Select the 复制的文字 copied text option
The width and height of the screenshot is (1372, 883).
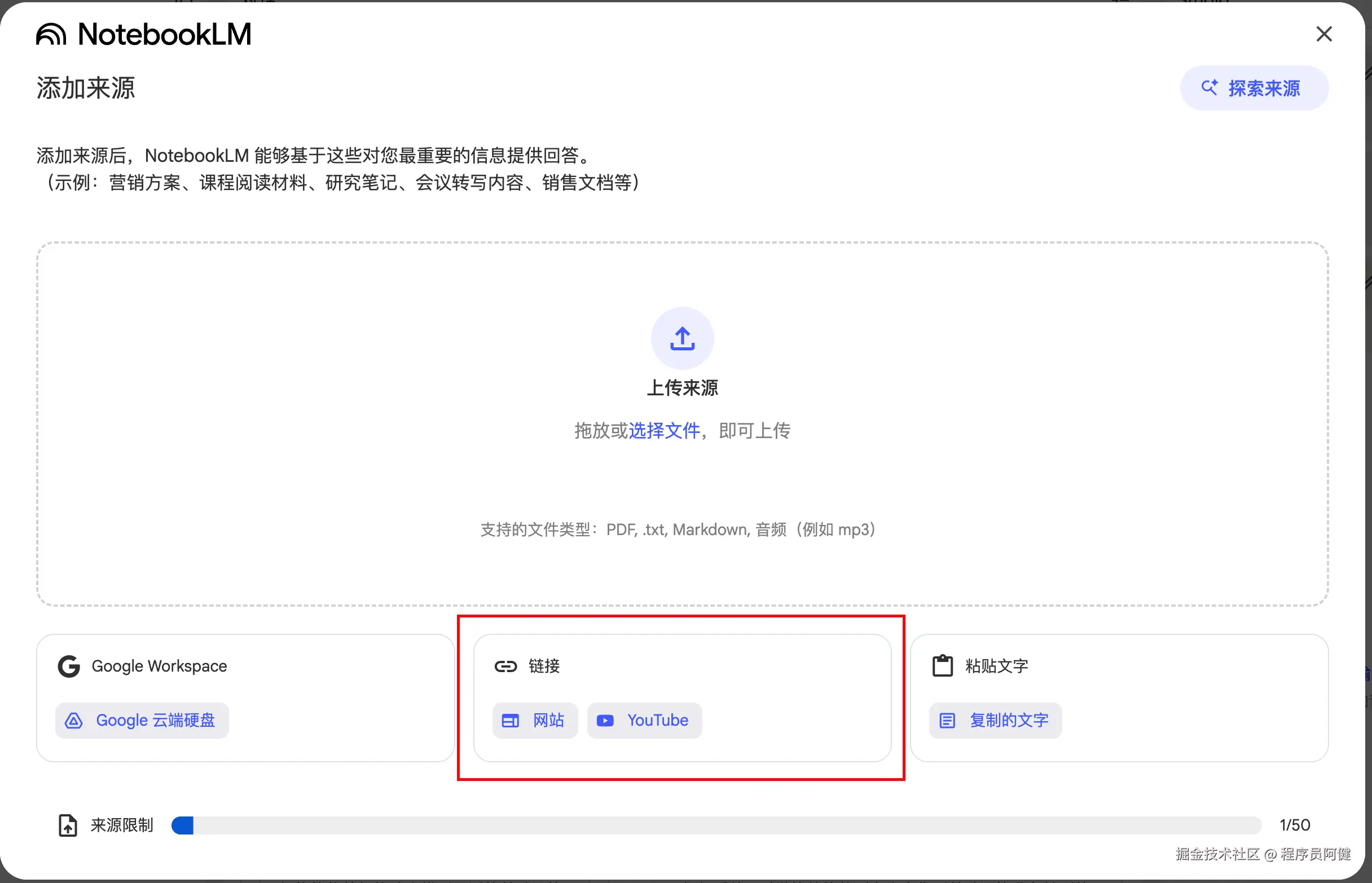click(x=995, y=720)
